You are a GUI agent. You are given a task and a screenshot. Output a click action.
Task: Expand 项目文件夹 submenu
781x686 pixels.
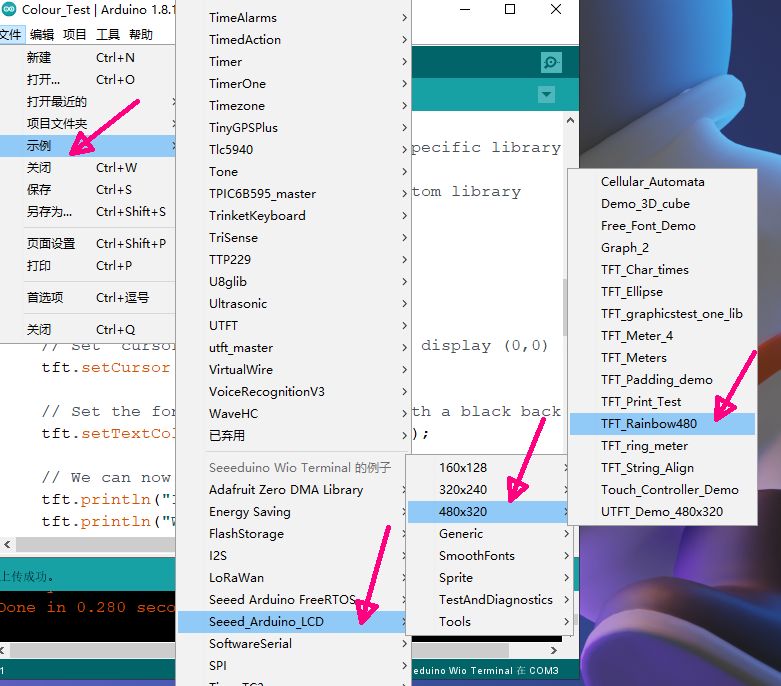pos(88,124)
